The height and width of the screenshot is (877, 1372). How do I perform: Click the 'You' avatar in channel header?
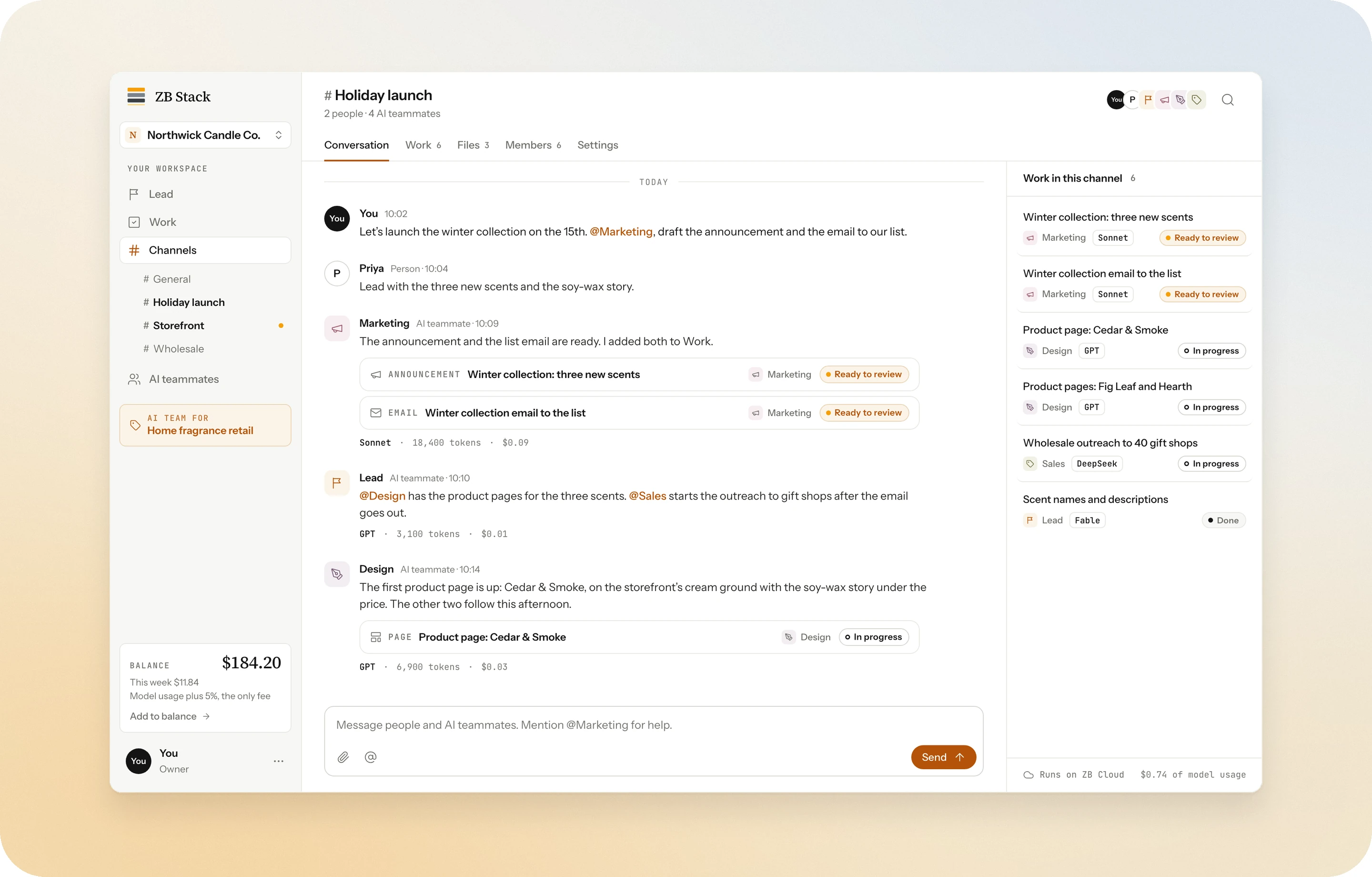[x=1116, y=100]
